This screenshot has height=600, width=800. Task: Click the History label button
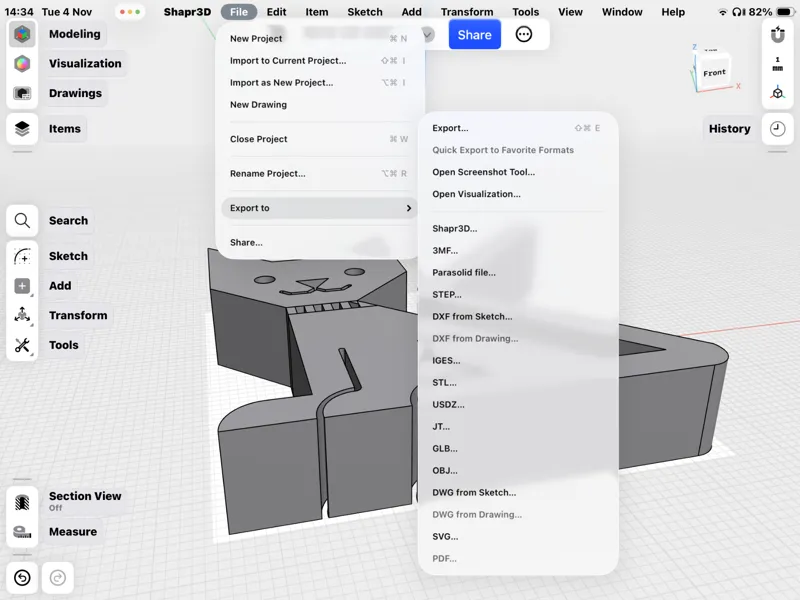coord(730,129)
